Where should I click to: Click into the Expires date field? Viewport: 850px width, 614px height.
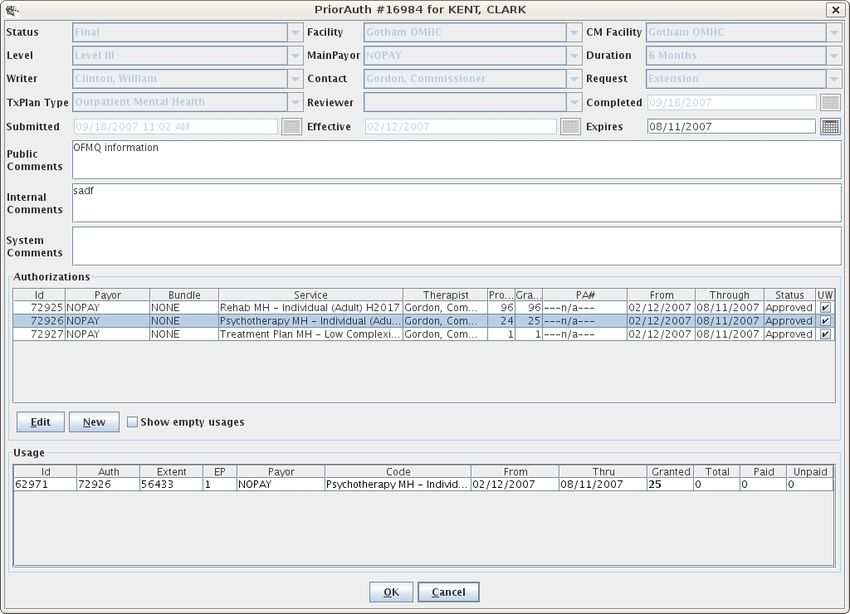(x=731, y=126)
